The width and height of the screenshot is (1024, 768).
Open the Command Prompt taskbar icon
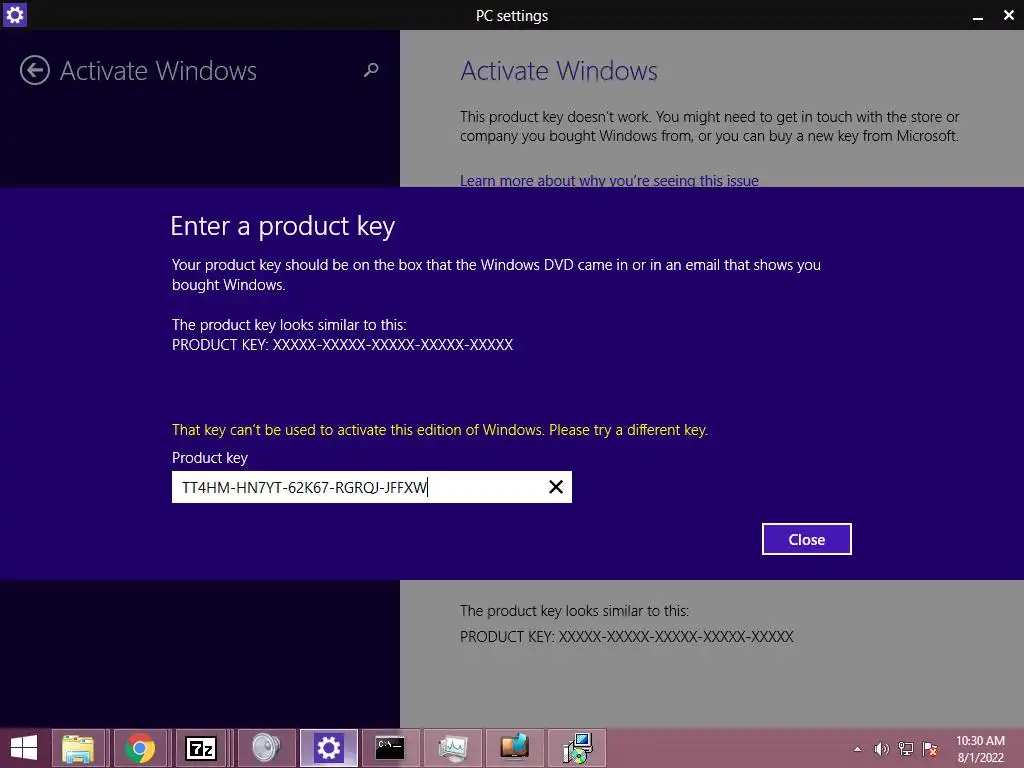[x=390, y=748]
